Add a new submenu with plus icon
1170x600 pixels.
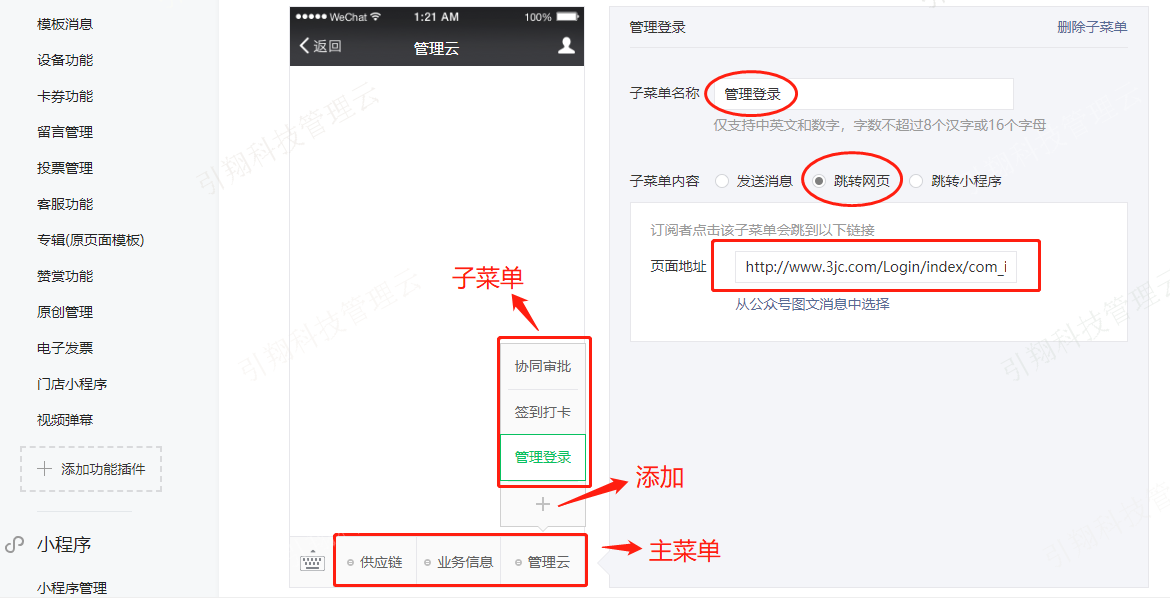click(542, 504)
